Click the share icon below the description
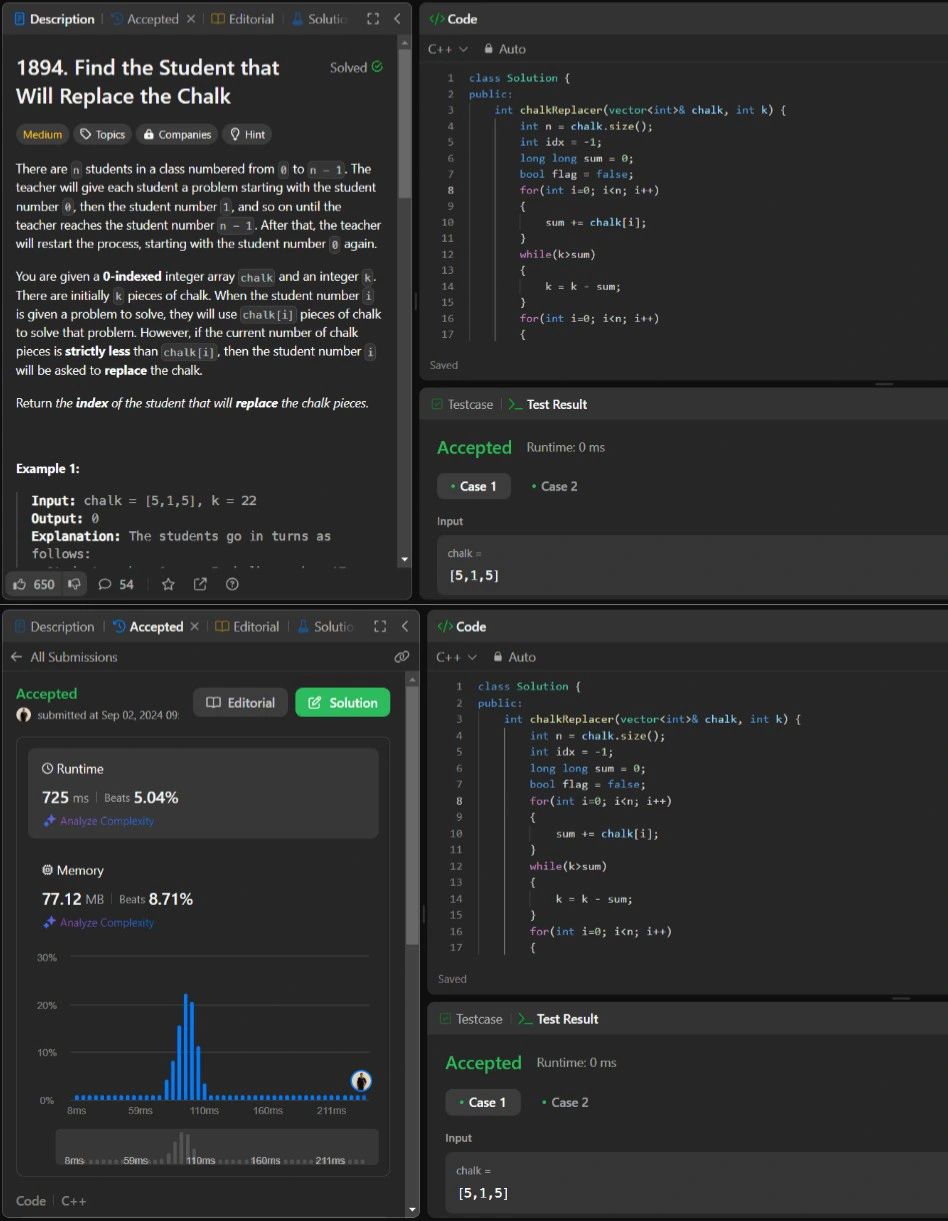The width and height of the screenshot is (948, 1221). coord(200,584)
